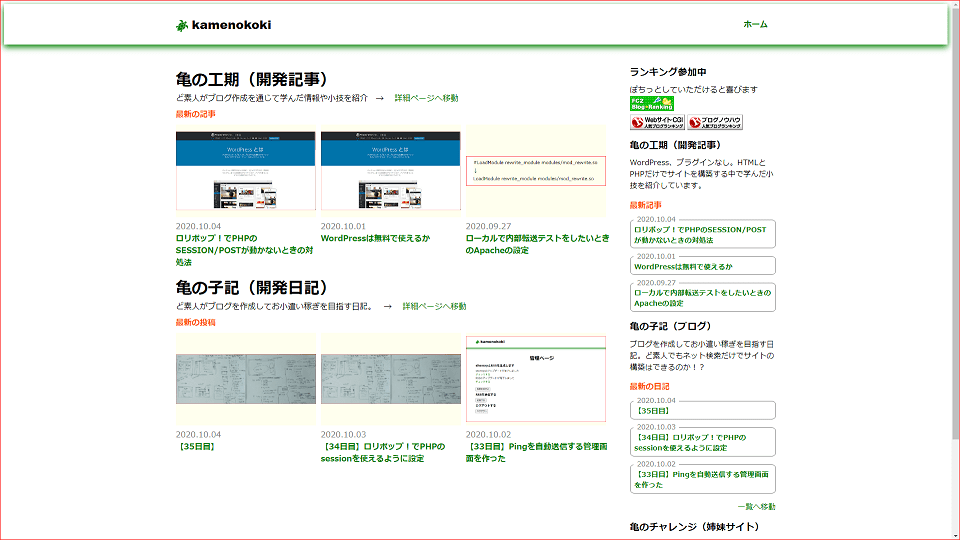Click sidebar heading 亀のチャレンジ（姉妹サイト）

click(694, 527)
